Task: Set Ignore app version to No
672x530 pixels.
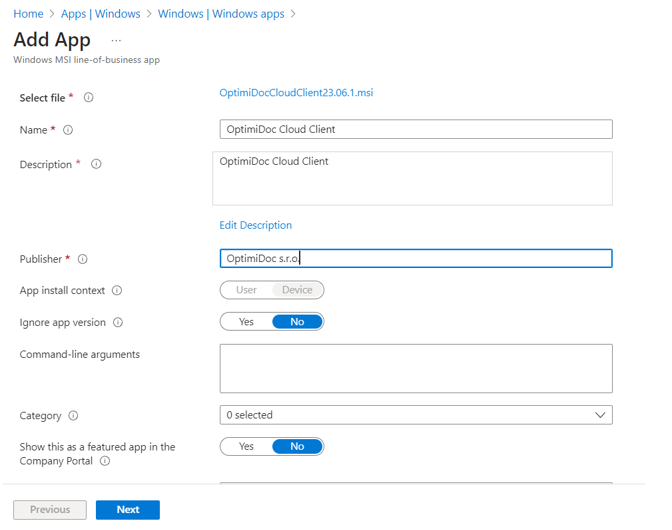Action: coord(297,322)
